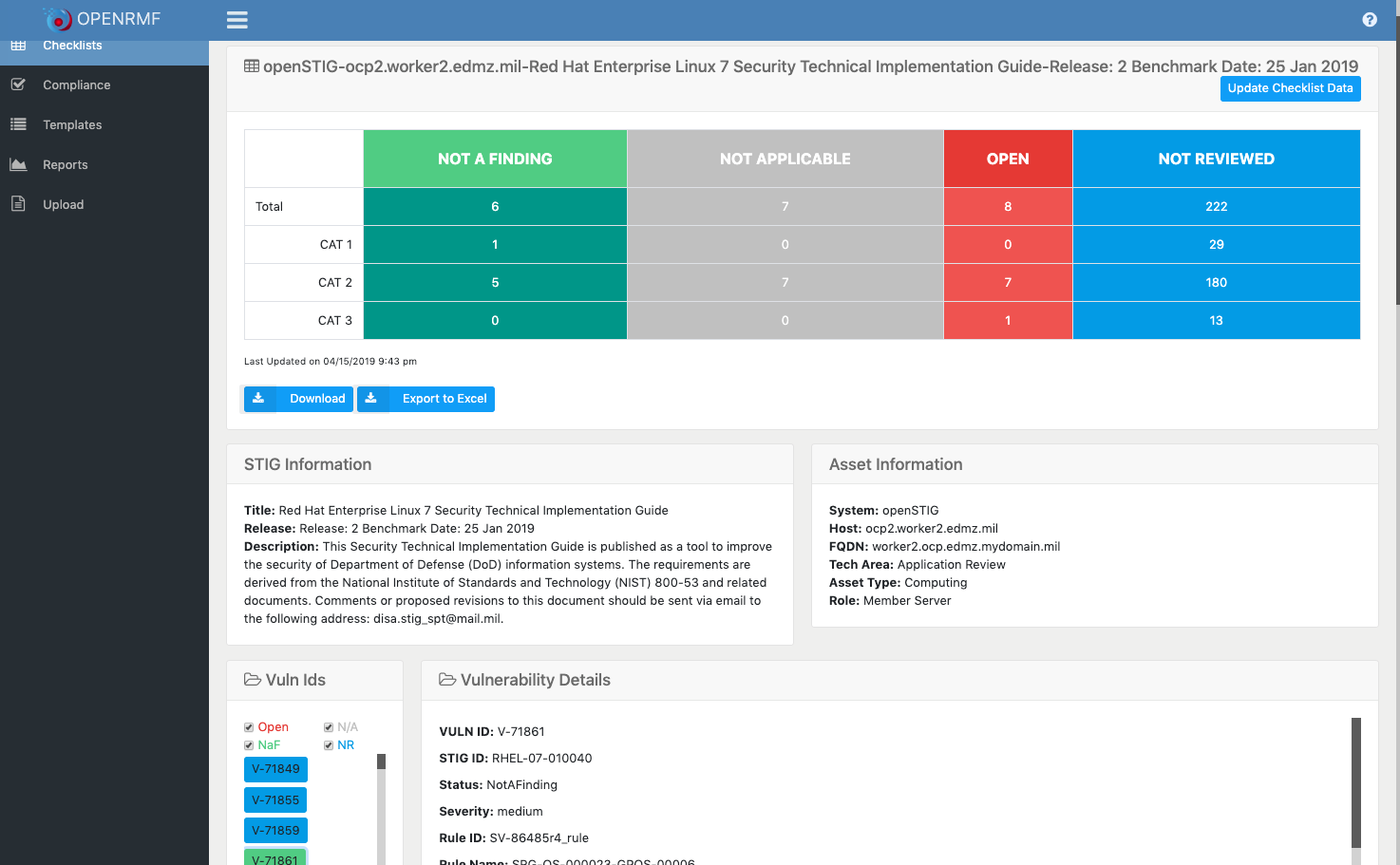
Task: Open the Templates sidebar menu item
Action: point(104,124)
